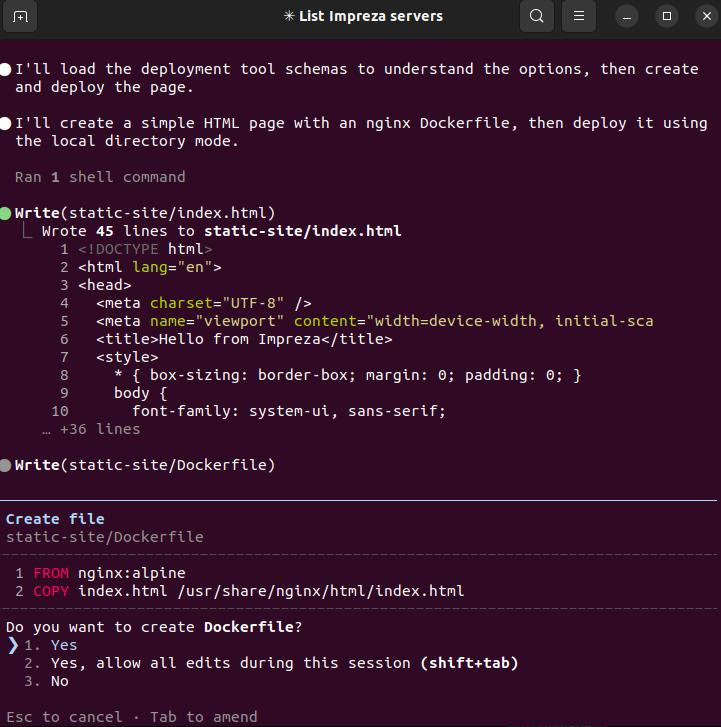
Task: Click the selection arrow beside Yes
Action: [x=13, y=645]
